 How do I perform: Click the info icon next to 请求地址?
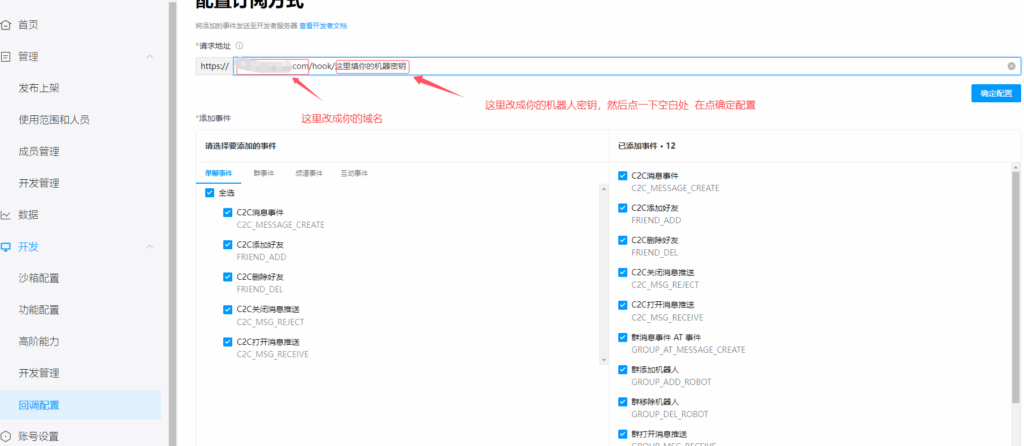pos(239,46)
